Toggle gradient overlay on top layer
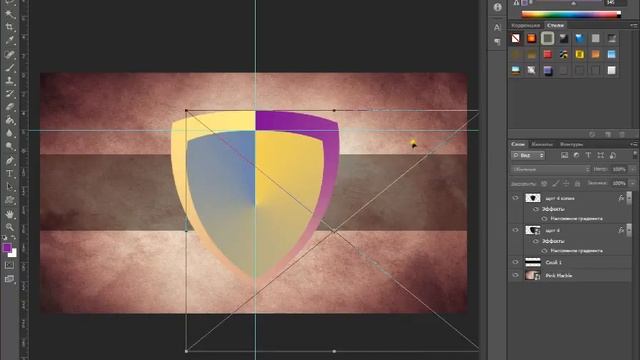This screenshot has height=360, width=640. click(x=544, y=219)
